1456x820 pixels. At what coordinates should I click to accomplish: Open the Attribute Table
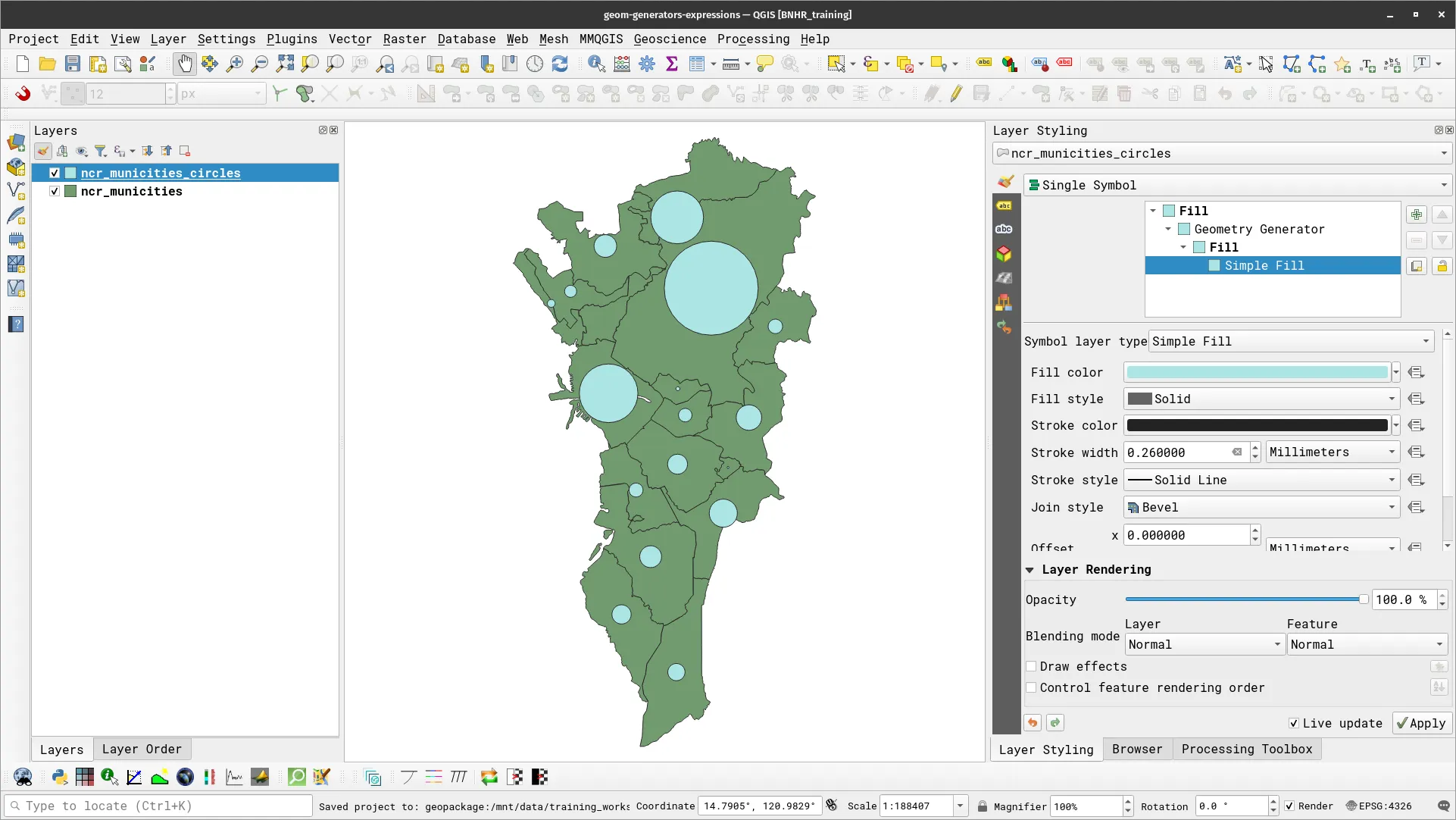(697, 64)
